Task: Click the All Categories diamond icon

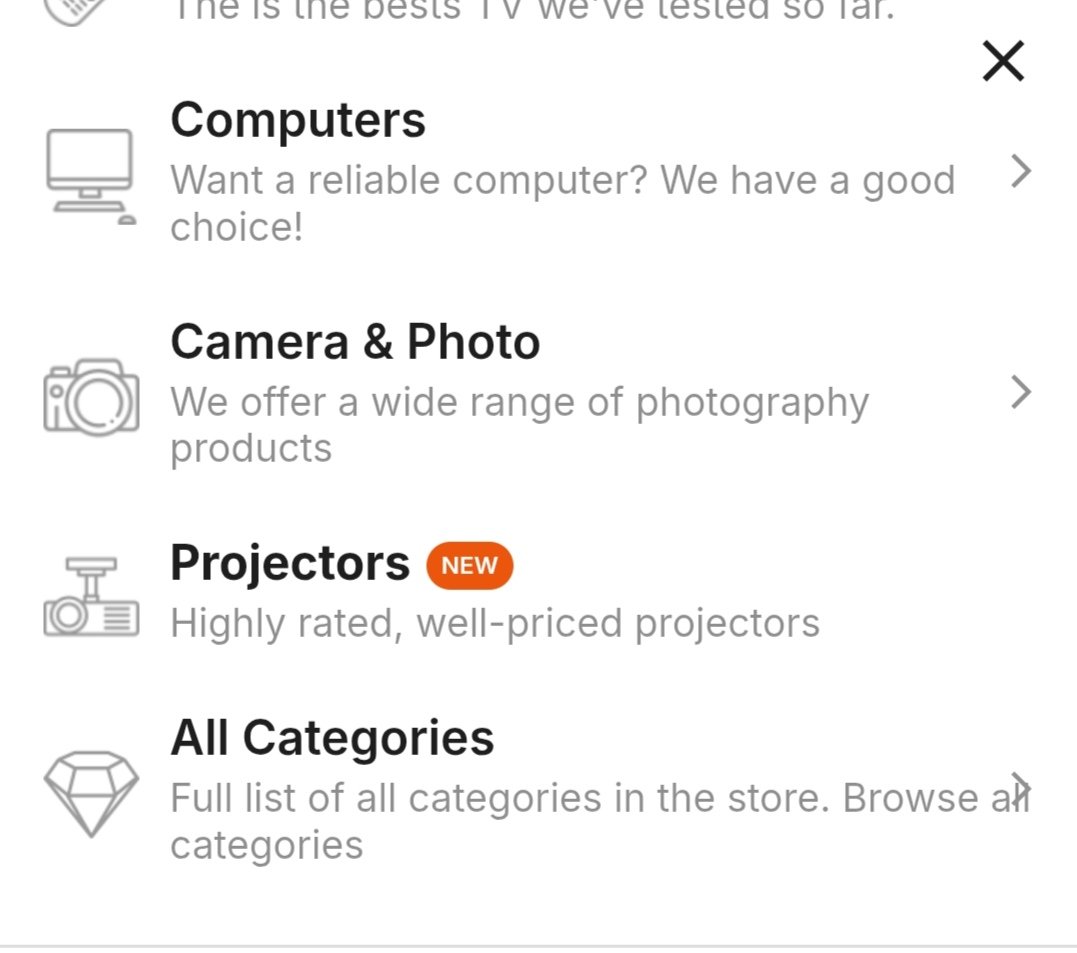Action: pyautogui.click(x=90, y=792)
